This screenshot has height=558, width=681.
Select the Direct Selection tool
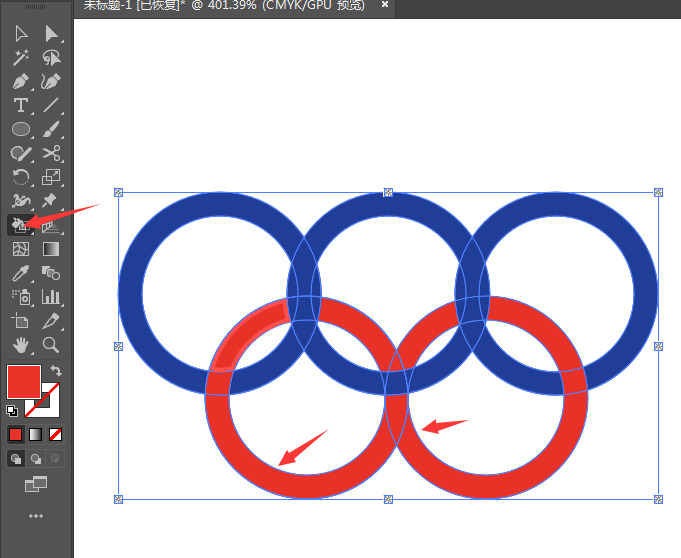(x=51, y=33)
